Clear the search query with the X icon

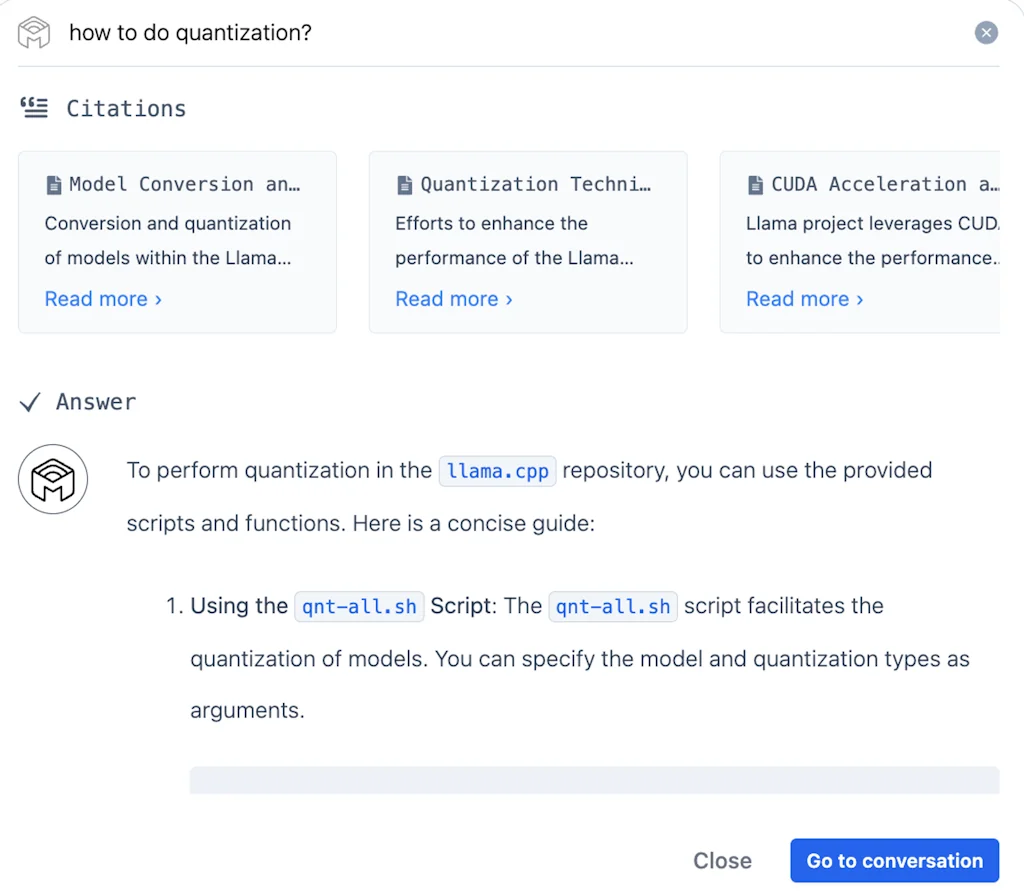(986, 32)
